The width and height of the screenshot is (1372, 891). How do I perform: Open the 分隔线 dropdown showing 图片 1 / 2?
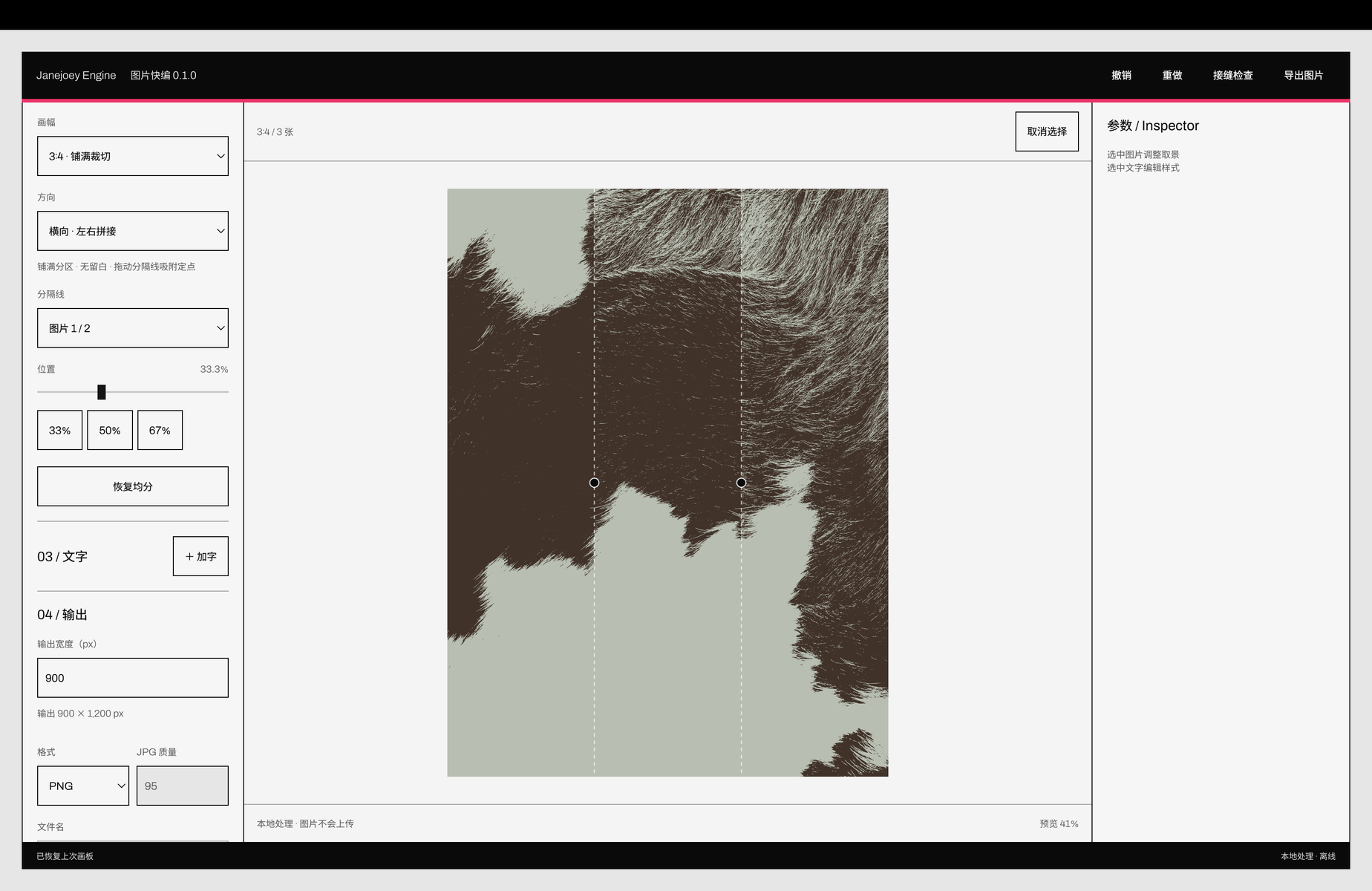click(133, 328)
